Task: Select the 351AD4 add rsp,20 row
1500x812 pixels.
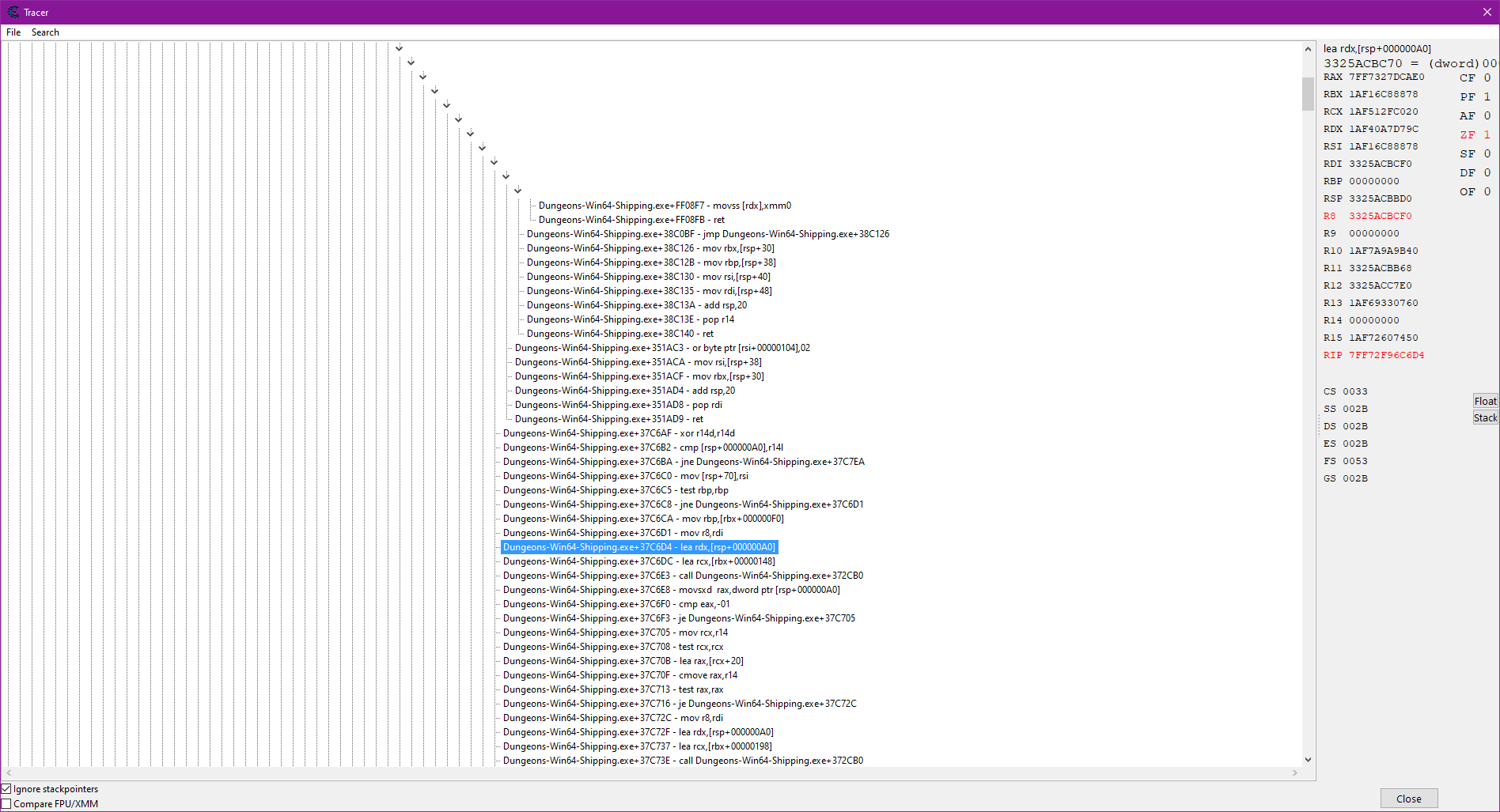Action: (625, 391)
